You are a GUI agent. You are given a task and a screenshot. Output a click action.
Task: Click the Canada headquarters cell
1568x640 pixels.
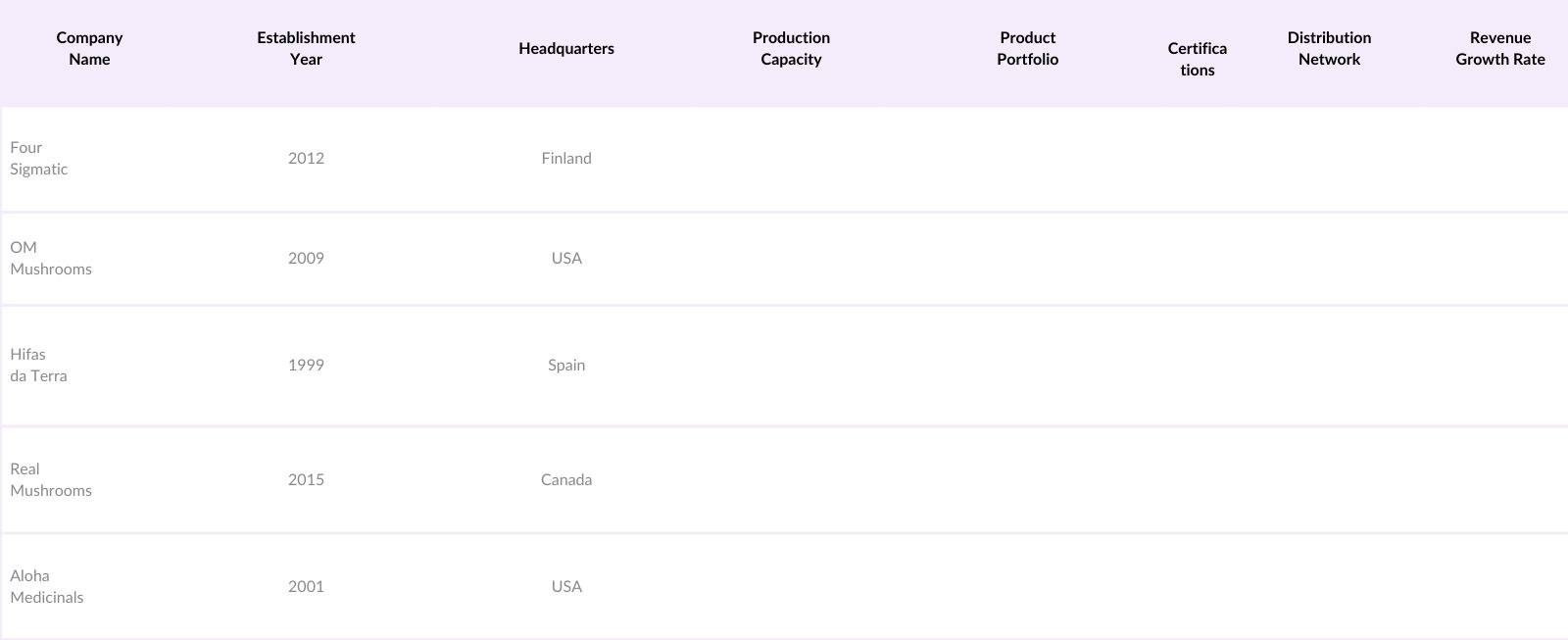point(566,480)
